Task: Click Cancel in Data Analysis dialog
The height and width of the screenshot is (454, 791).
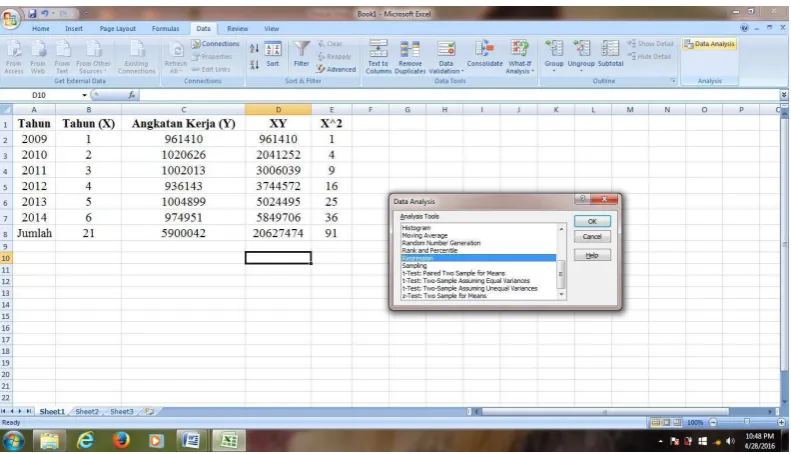Action: pyautogui.click(x=592, y=237)
